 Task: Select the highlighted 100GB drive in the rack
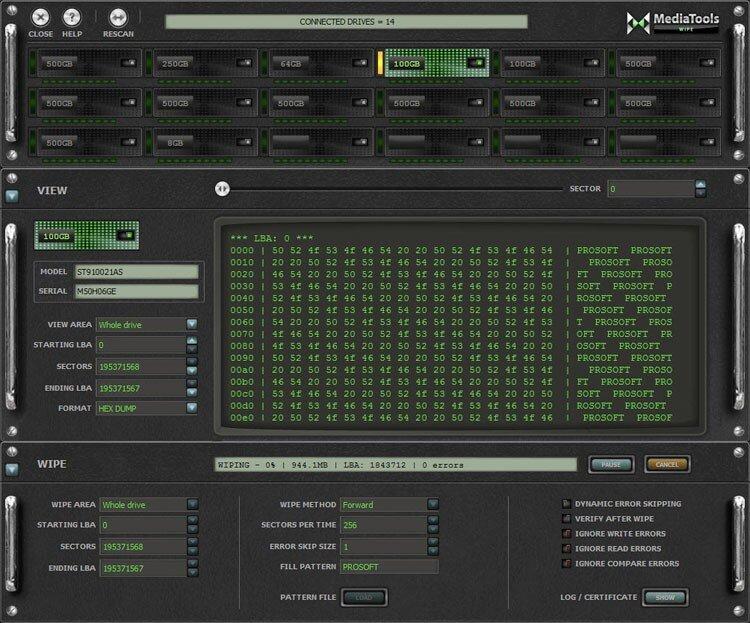coord(436,64)
